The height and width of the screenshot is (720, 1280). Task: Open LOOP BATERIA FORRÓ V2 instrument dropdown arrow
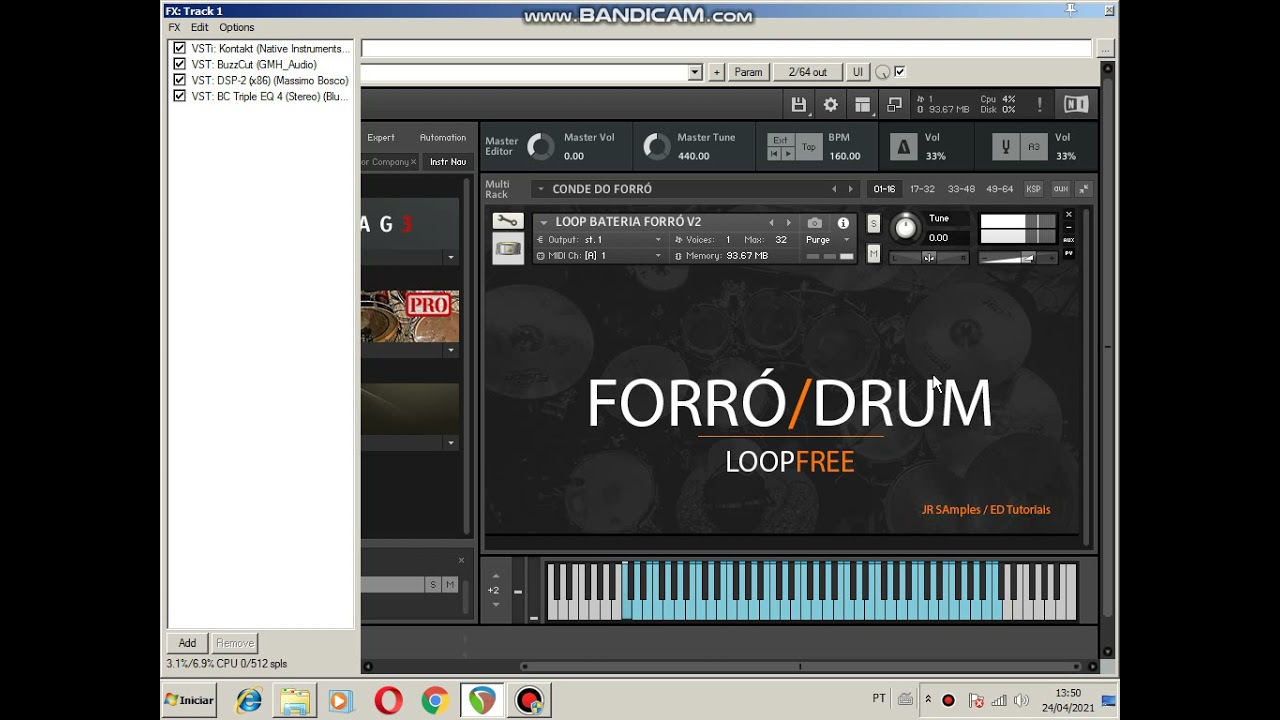[544, 223]
